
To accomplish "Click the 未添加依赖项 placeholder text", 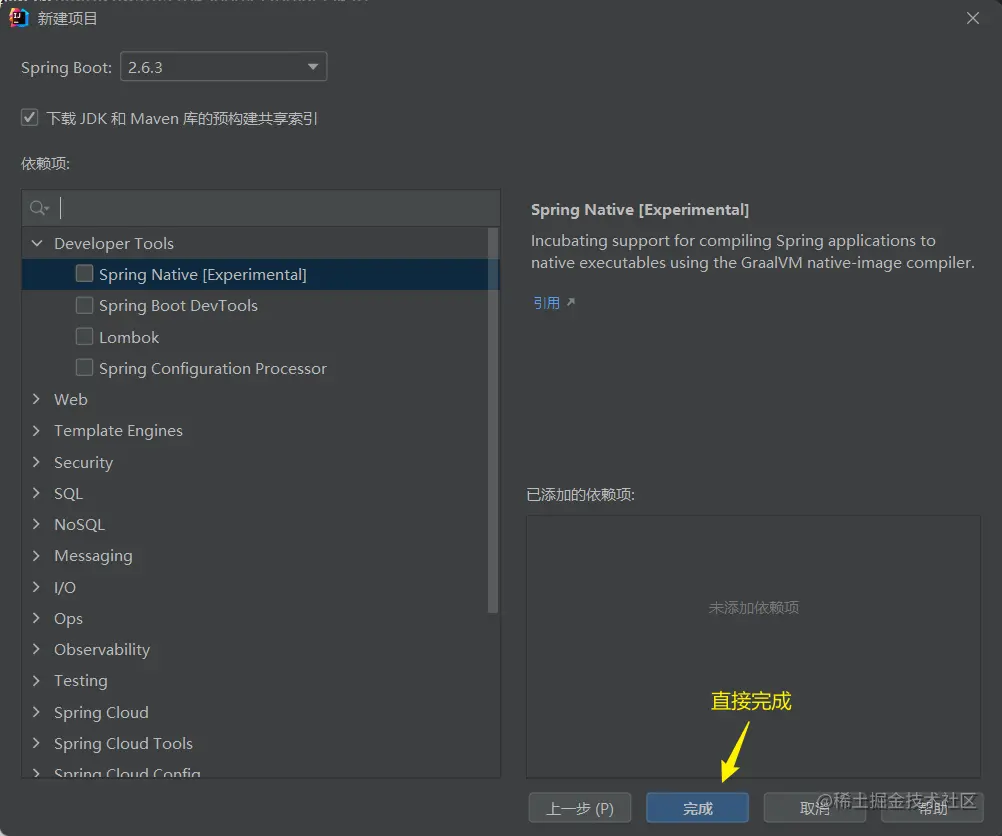I will pyautogui.click(x=753, y=607).
